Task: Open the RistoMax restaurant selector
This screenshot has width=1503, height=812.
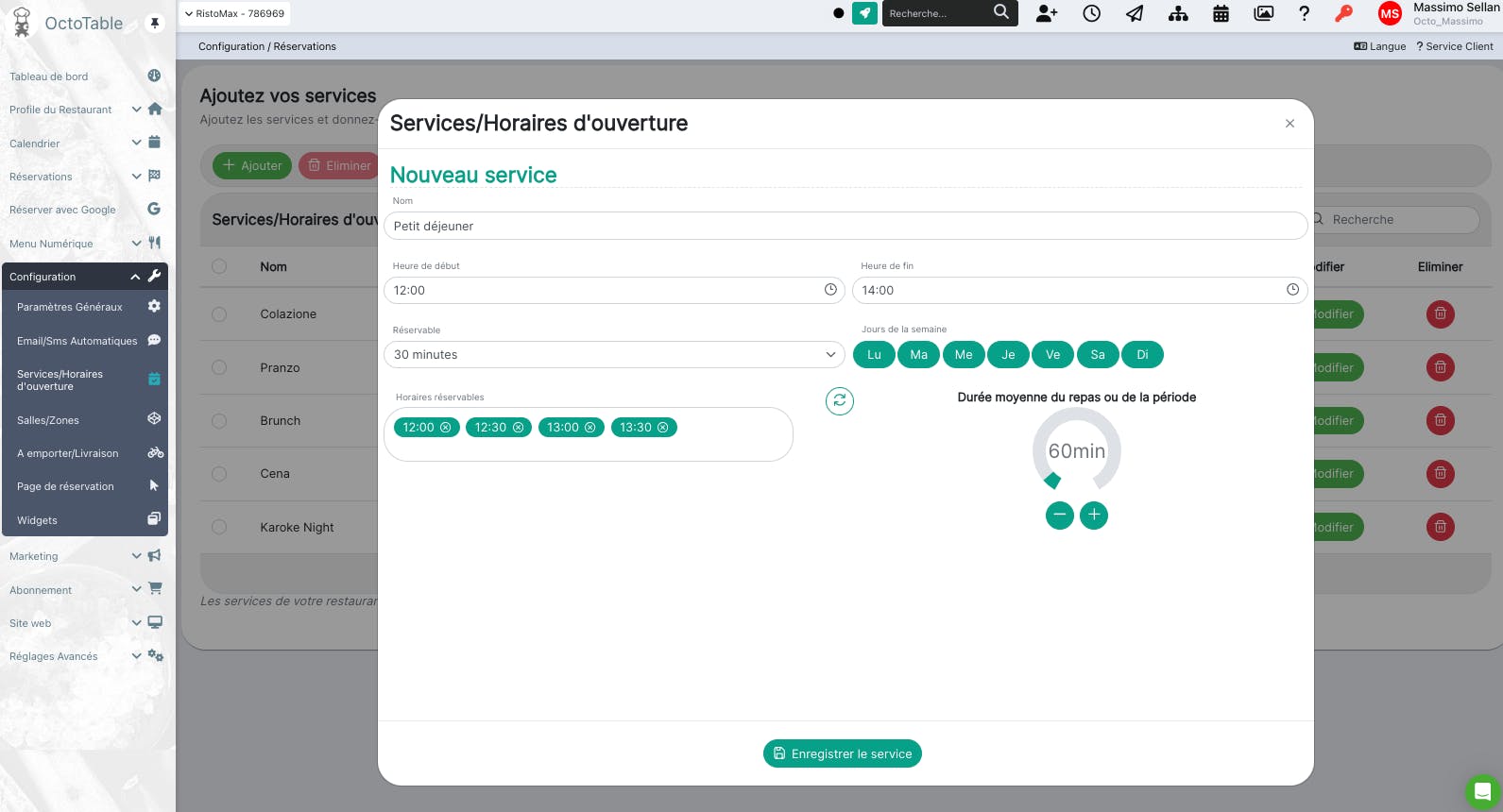Action: click(x=234, y=13)
